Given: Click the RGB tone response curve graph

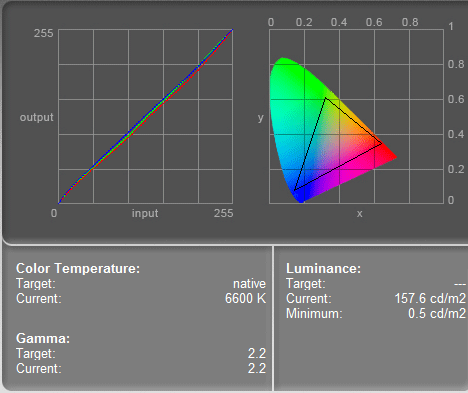Looking at the screenshot, I should [x=145, y=116].
